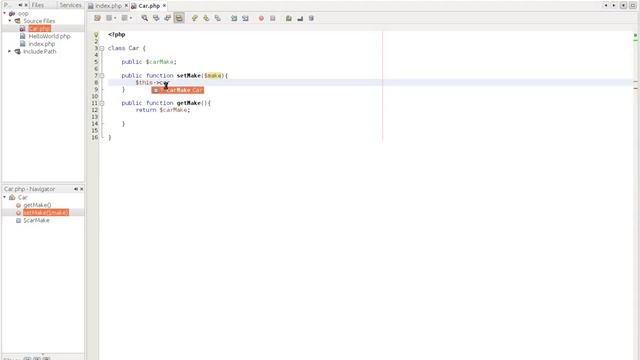640x360 pixels.
Task: Choose carMake from the autocomplete popup
Action: tap(178, 90)
